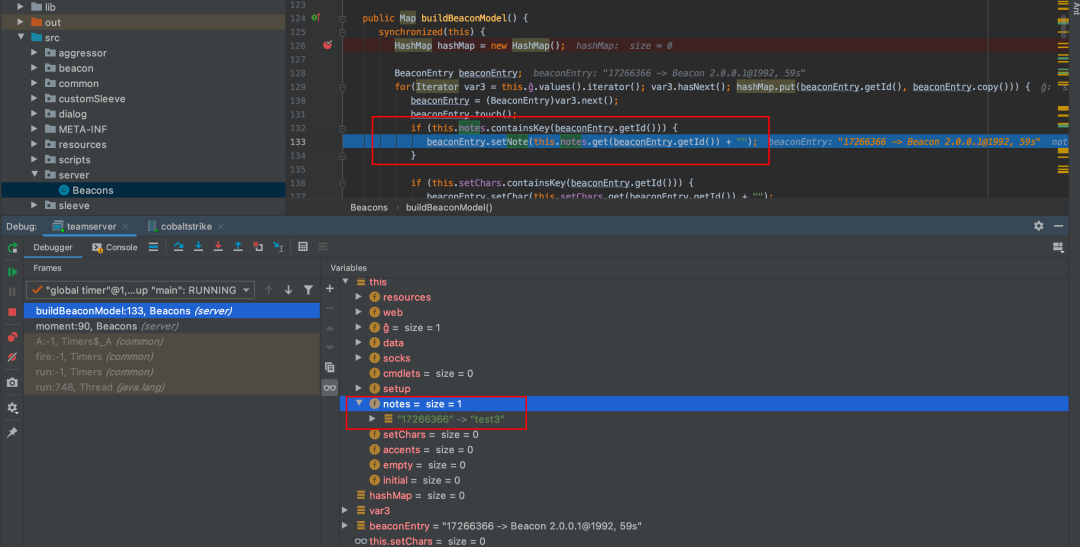Toggle breakpoint on line 126
1080x547 pixels.
pyautogui.click(x=328, y=45)
